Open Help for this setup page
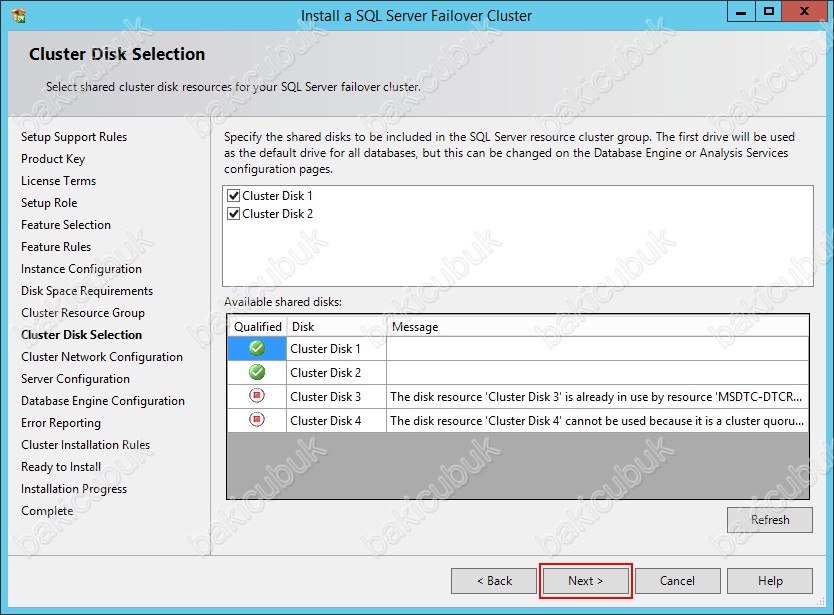 pyautogui.click(x=770, y=580)
